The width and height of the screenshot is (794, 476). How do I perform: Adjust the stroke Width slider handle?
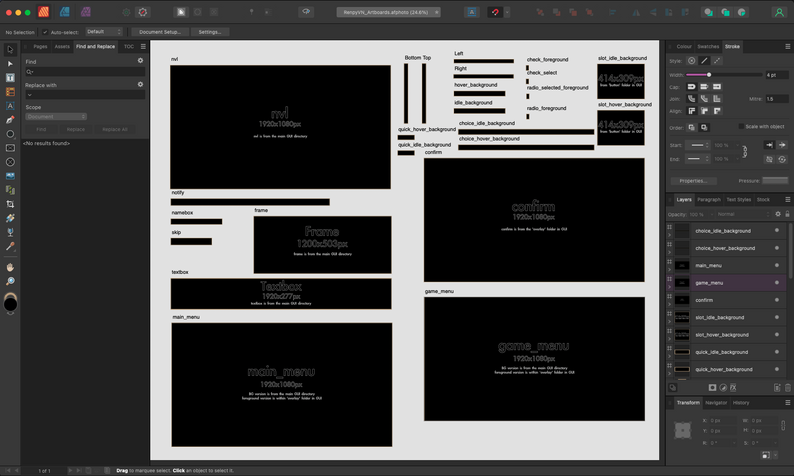click(709, 74)
